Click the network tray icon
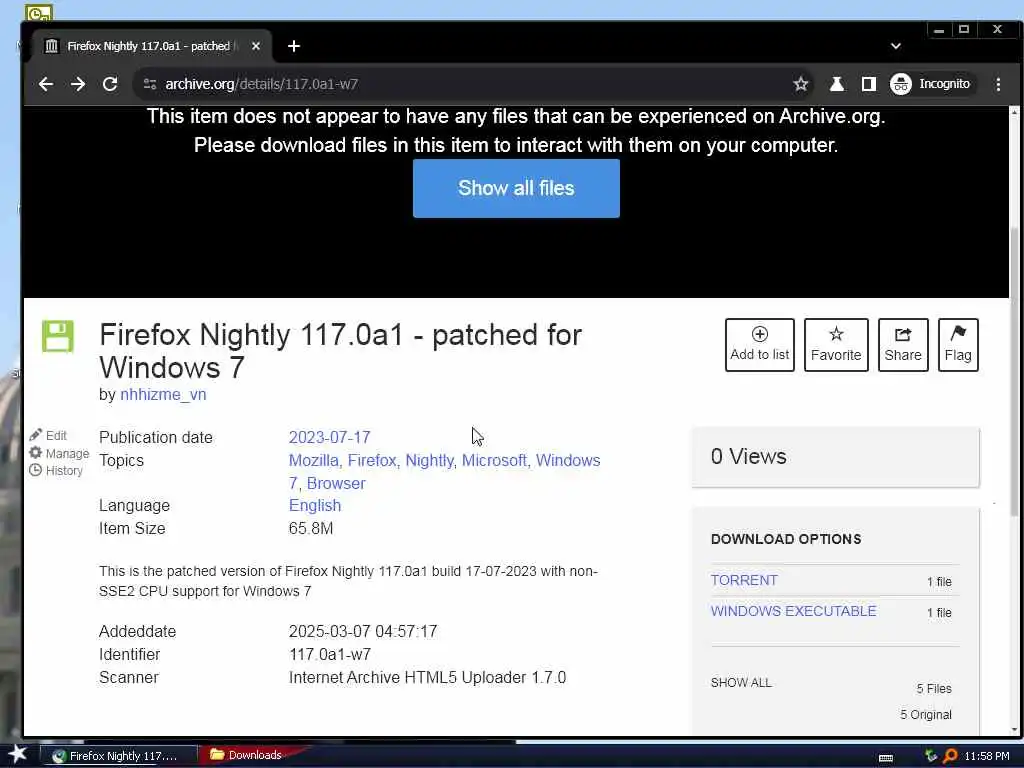 931,756
